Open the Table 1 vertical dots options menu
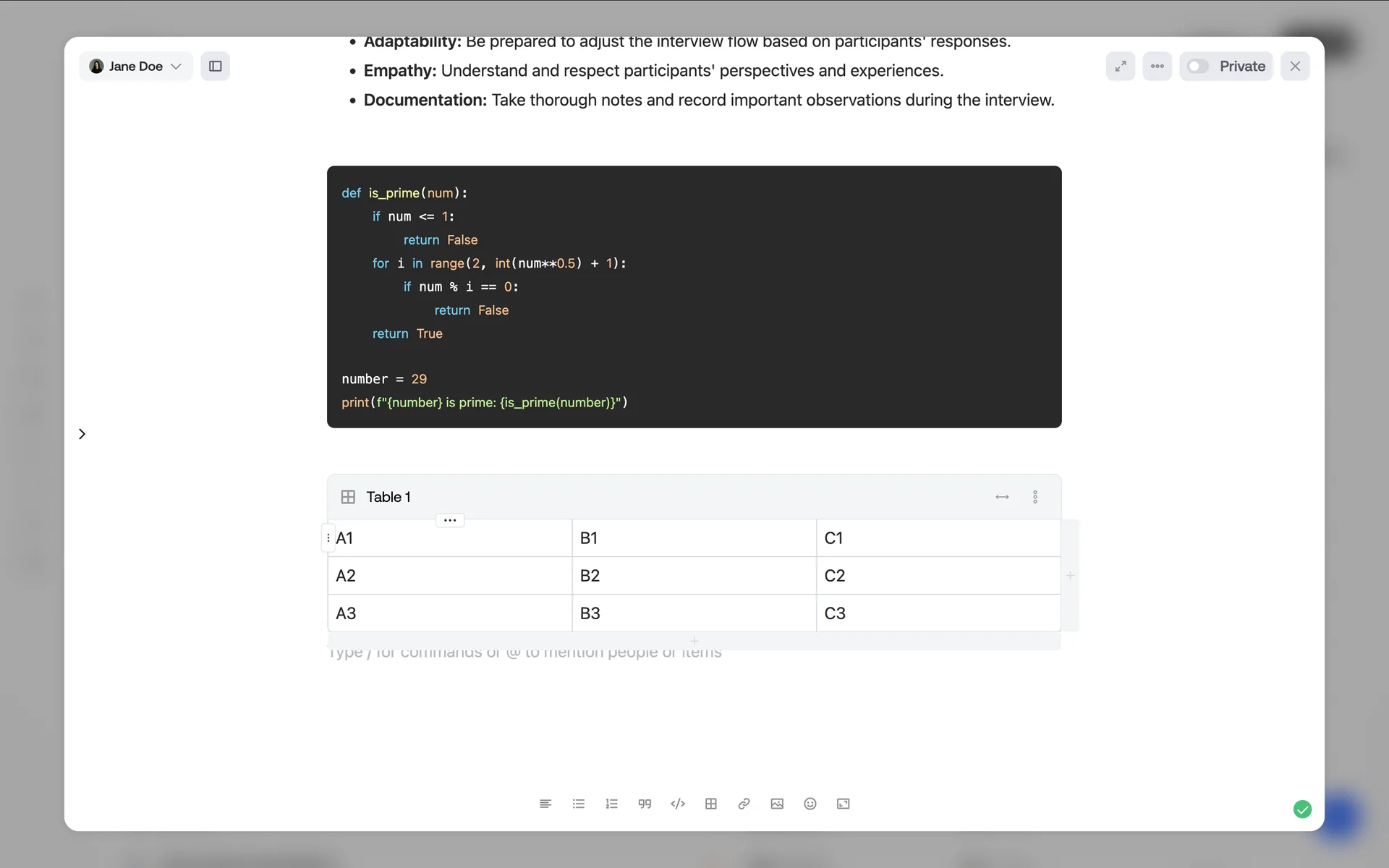The height and width of the screenshot is (868, 1389). coord(1035,497)
